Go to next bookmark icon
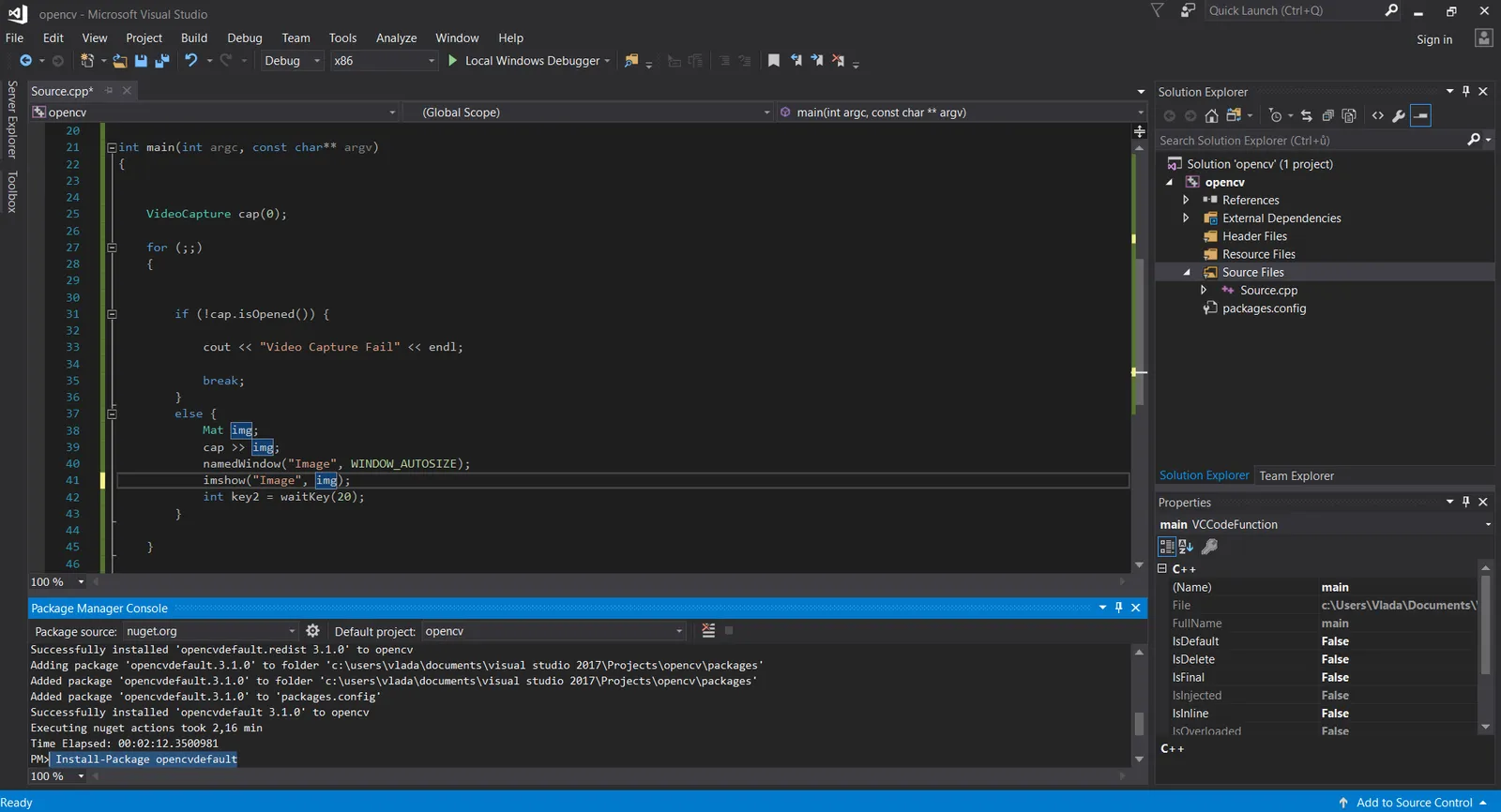The width and height of the screenshot is (1501, 812). click(x=816, y=60)
